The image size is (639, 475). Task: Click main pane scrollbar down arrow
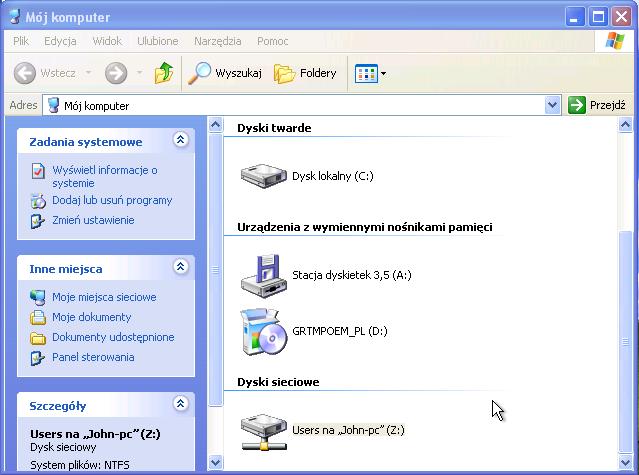point(626,462)
